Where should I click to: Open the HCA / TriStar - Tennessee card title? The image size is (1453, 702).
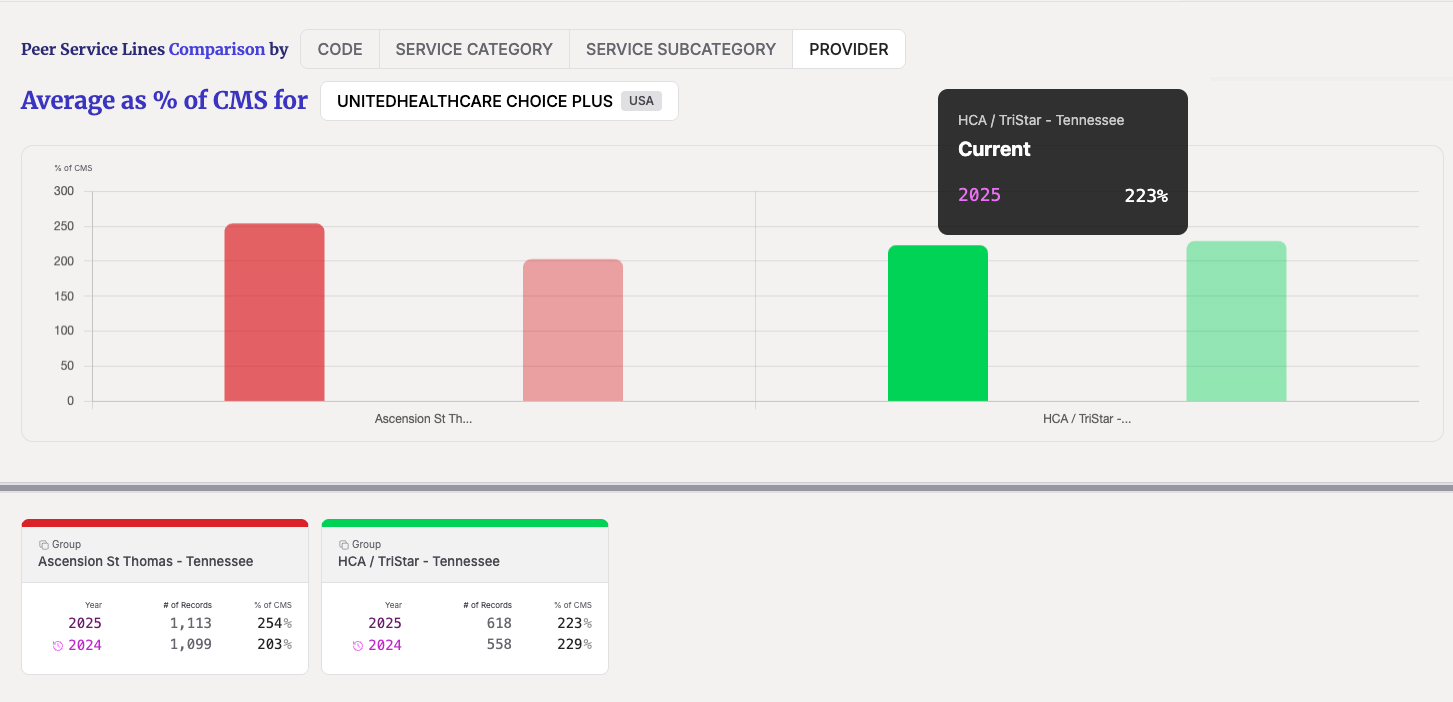pos(419,561)
